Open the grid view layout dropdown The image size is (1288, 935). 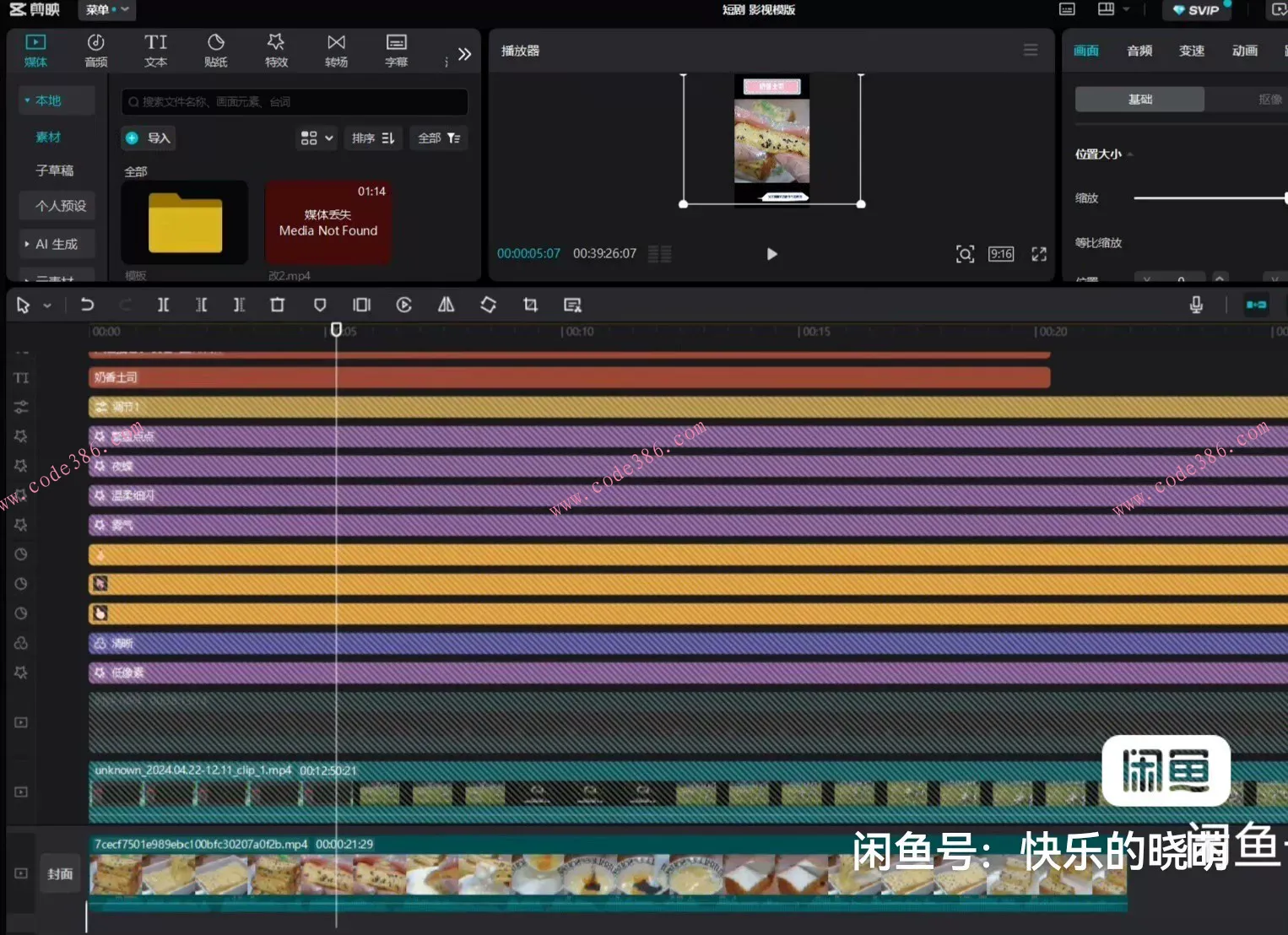317,138
